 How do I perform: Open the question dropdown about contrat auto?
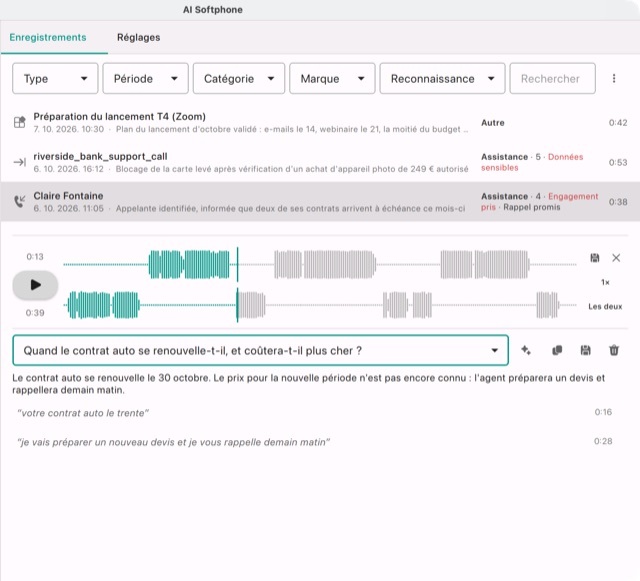coord(260,350)
